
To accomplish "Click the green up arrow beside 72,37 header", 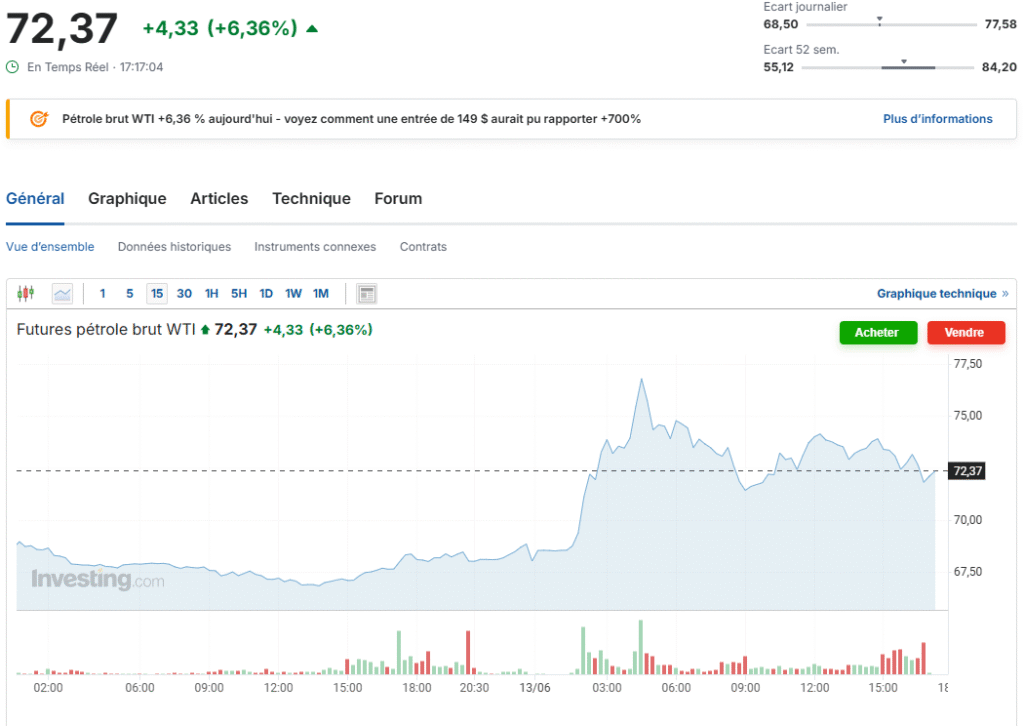I will tap(312, 29).
